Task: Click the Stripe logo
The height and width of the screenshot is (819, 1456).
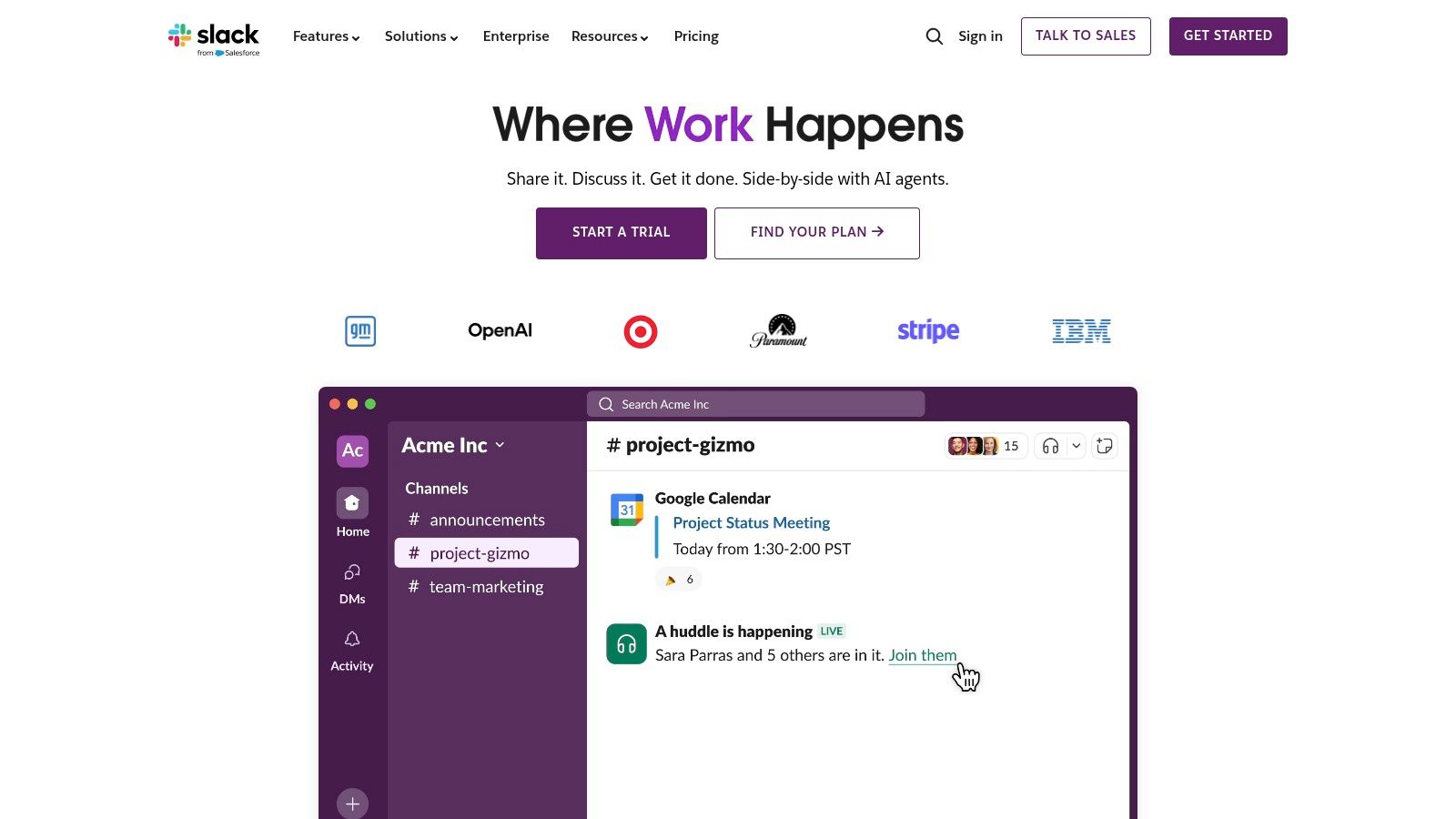Action: (928, 330)
